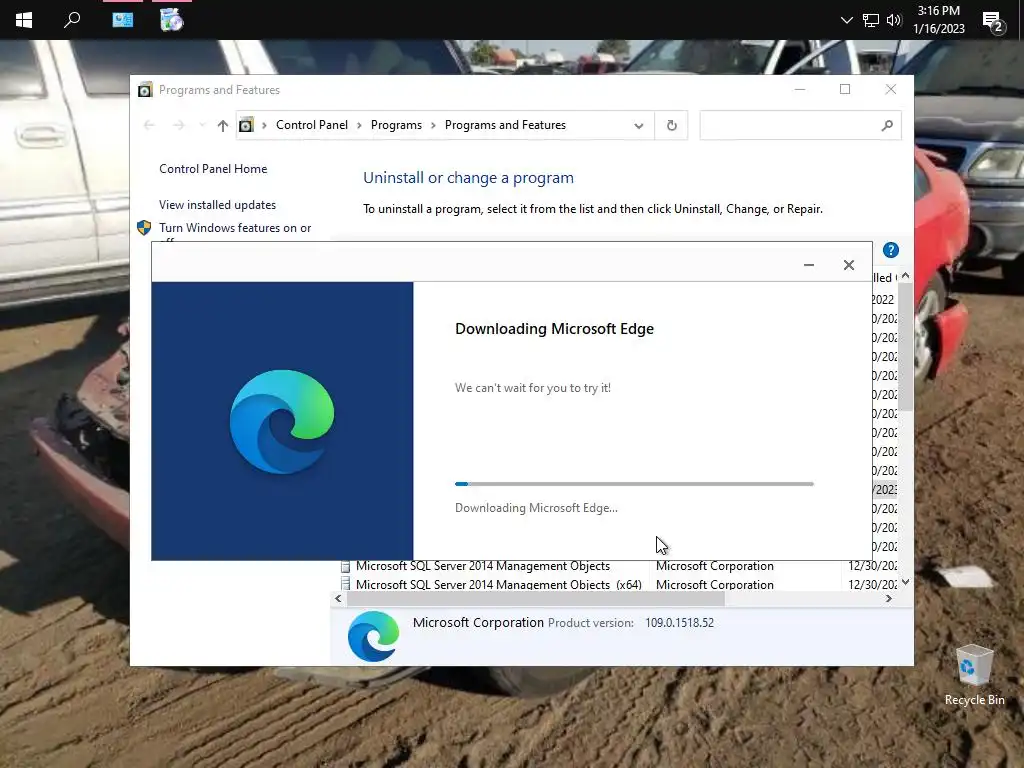
Task: Click the vertical scrollbar thumb of program list
Action: click(905, 347)
